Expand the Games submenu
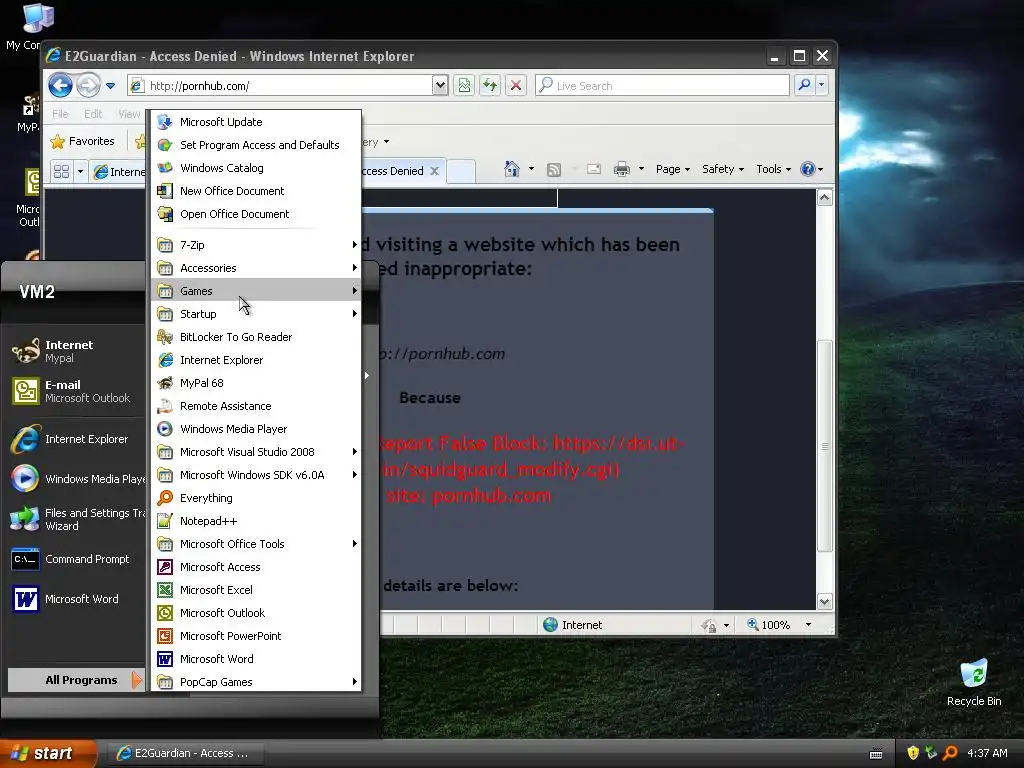 (x=256, y=291)
